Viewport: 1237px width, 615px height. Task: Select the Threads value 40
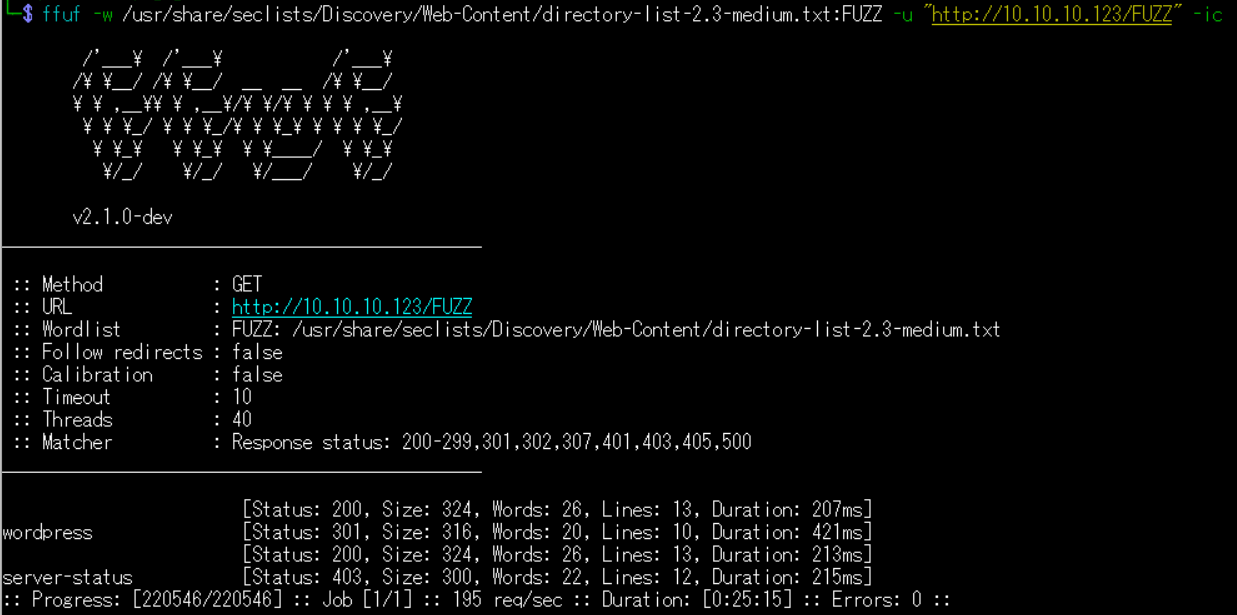click(242, 420)
